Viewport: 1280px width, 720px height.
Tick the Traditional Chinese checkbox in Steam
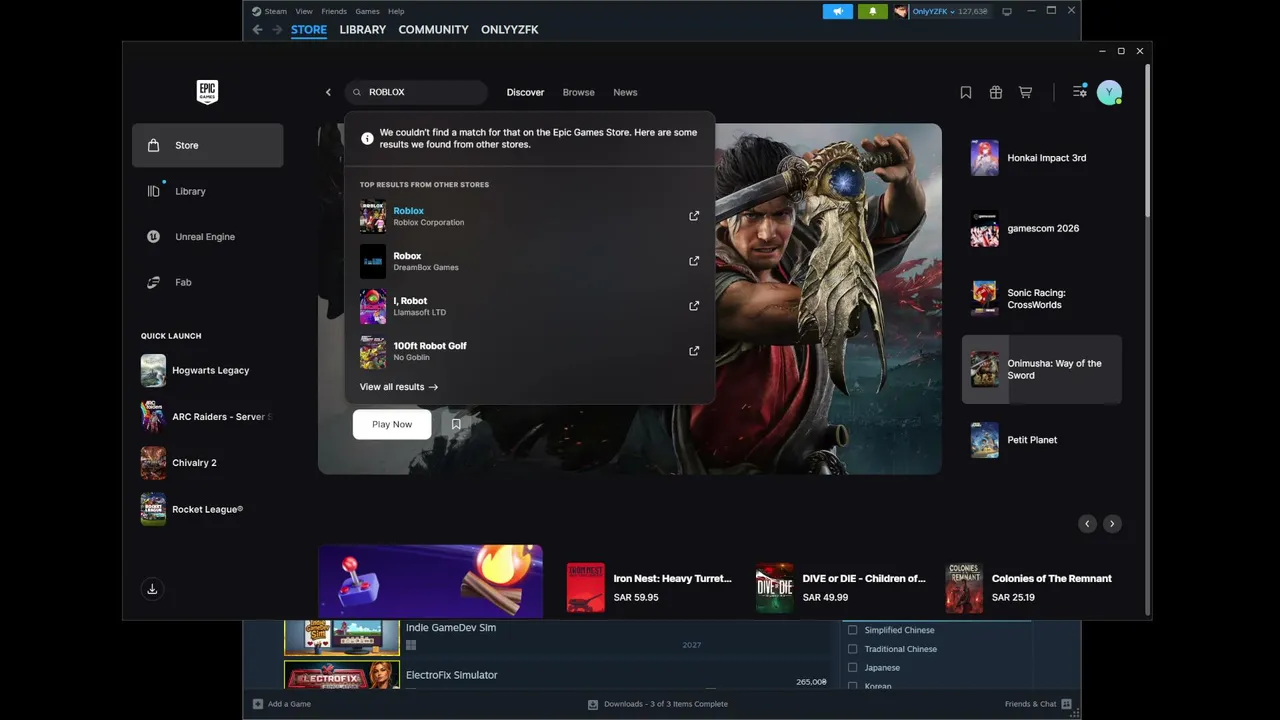(x=853, y=649)
